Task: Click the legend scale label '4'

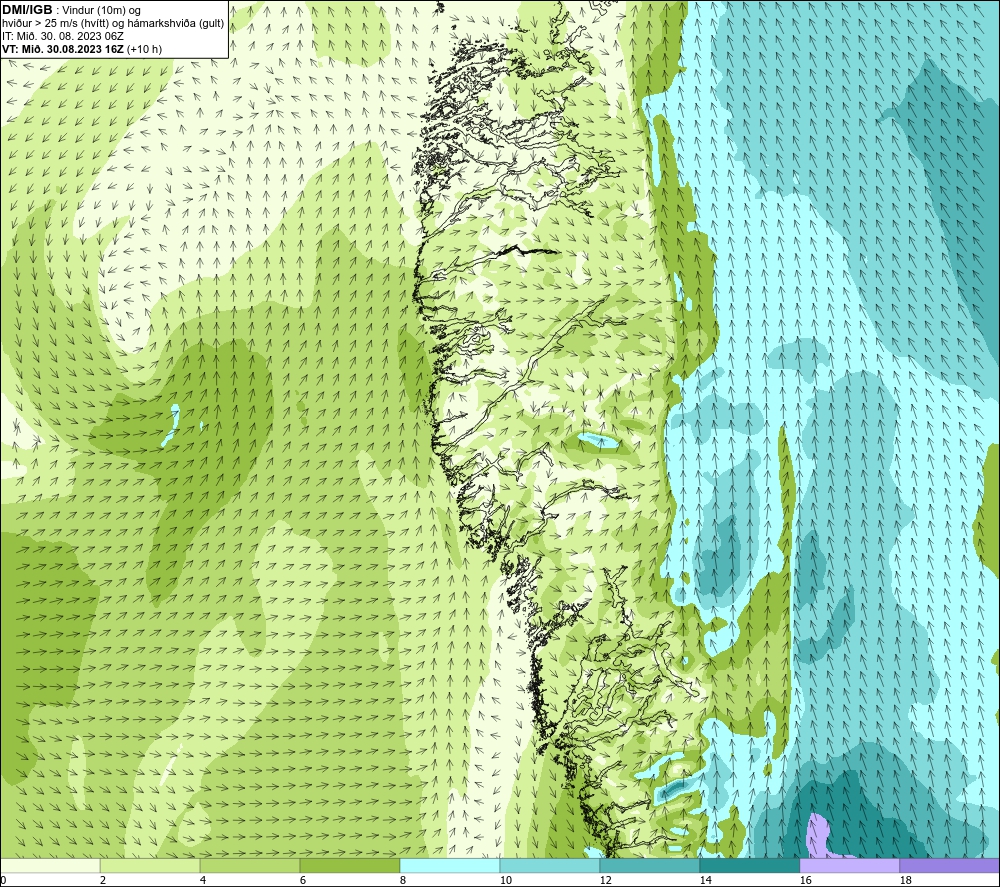Action: point(203,880)
